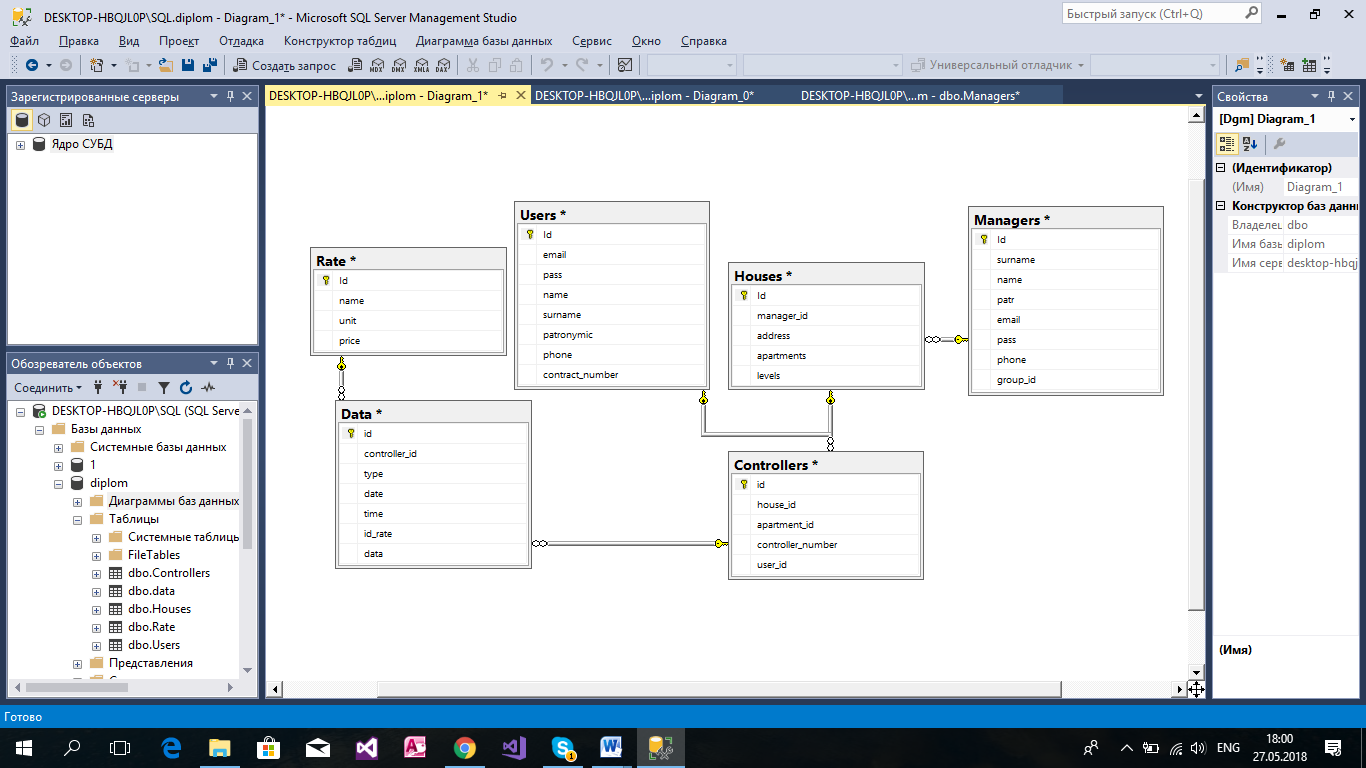Click connect plug icon in Object Explorer

pos(99,387)
